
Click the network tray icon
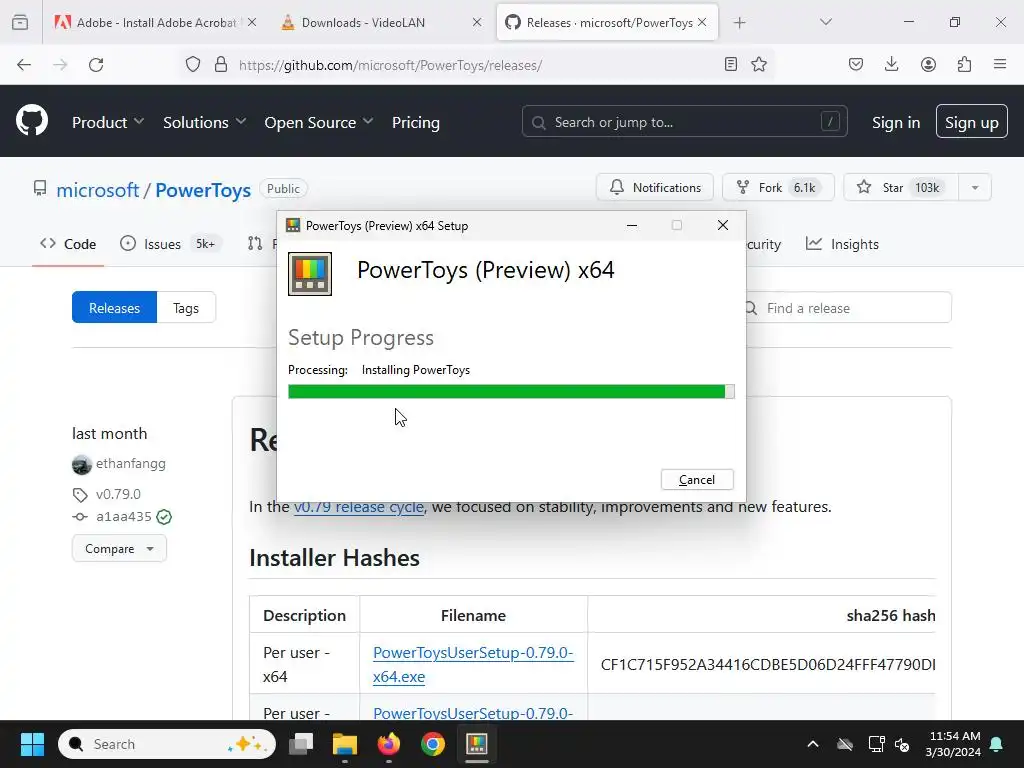(876, 744)
